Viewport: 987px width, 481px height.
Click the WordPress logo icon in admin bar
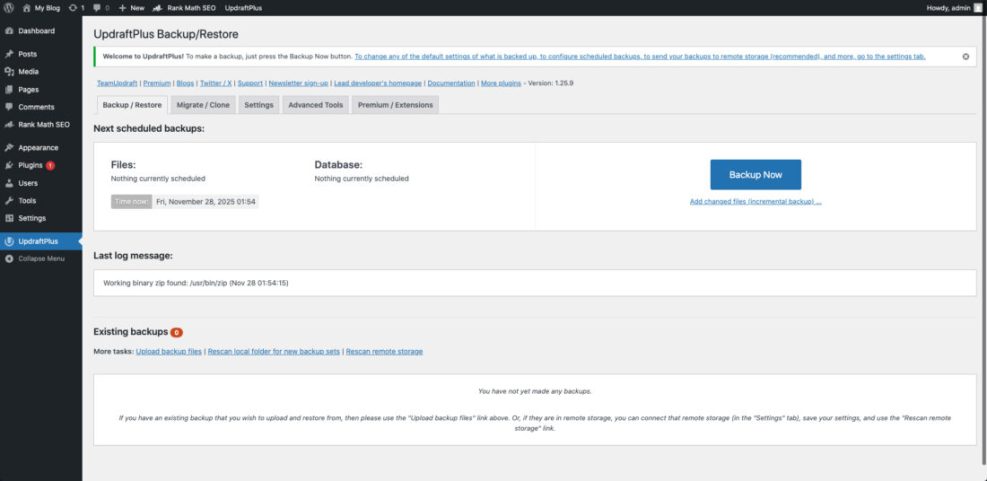9,8
